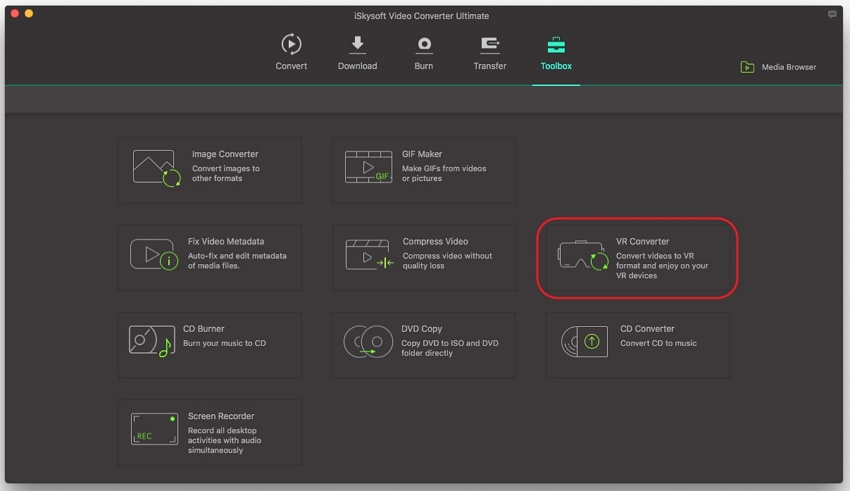Start the Screen Recorder REC icon
Screen dimensions: 850x491
pyautogui.click(x=154, y=429)
